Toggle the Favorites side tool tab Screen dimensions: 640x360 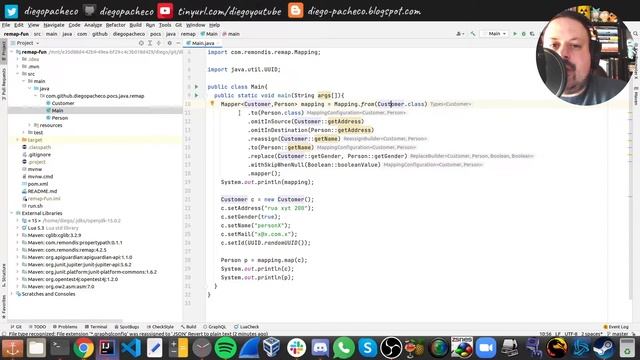[4, 307]
